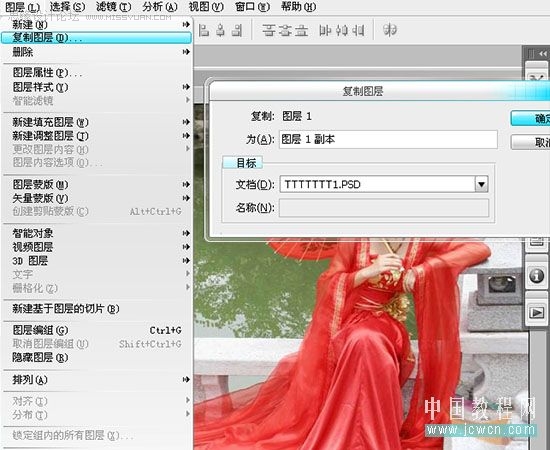Click the 名称(N) input field

point(384,208)
